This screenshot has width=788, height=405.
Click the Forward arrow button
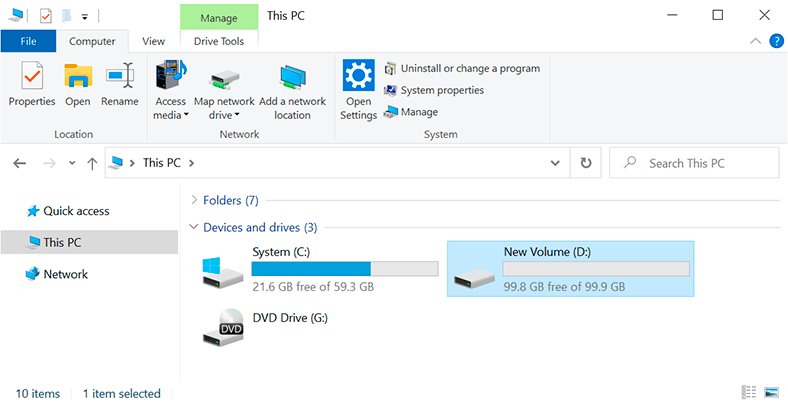[x=49, y=163]
